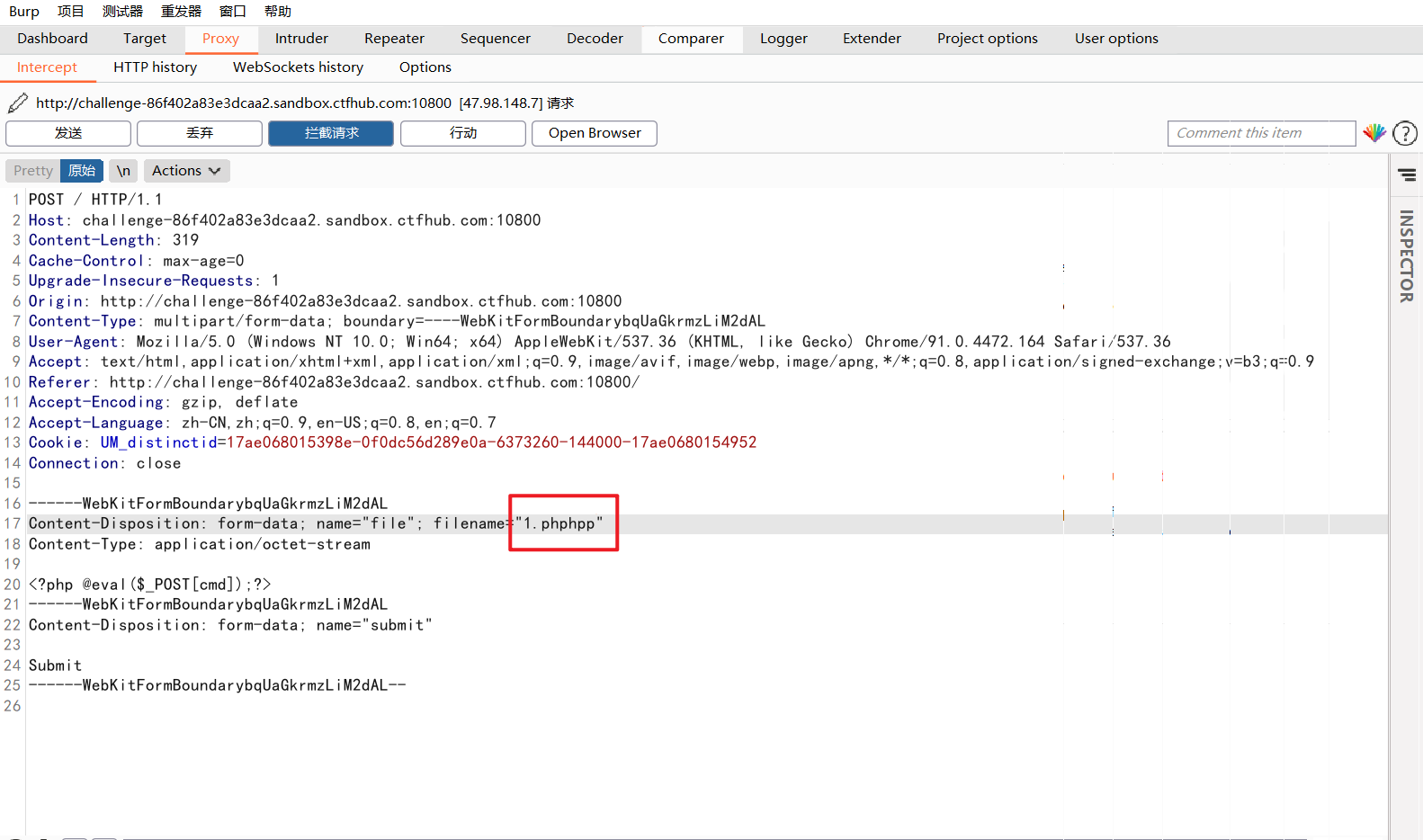This screenshot has height=840, width=1423.
Task: Select the Intercept sub-tab
Action: 48,67
